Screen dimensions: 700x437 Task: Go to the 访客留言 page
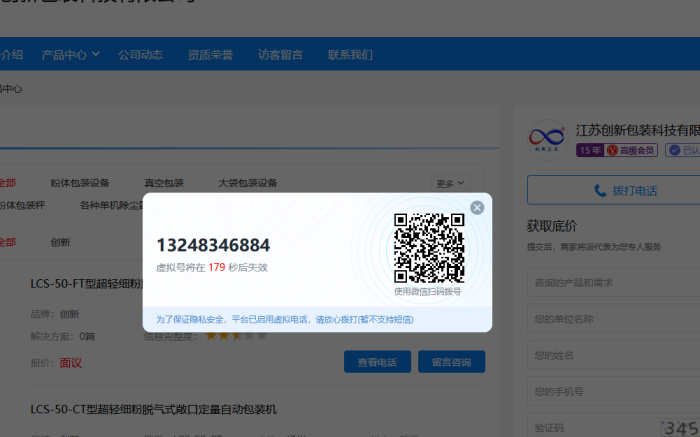pos(280,55)
